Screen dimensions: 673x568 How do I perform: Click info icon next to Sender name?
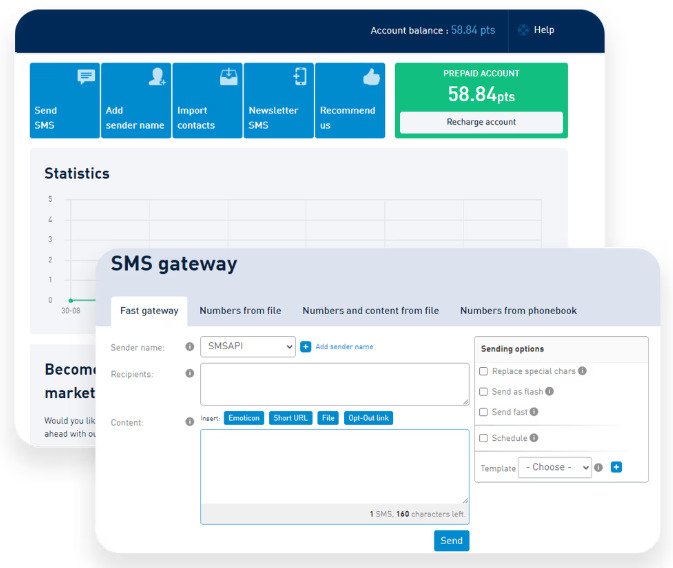click(x=190, y=347)
